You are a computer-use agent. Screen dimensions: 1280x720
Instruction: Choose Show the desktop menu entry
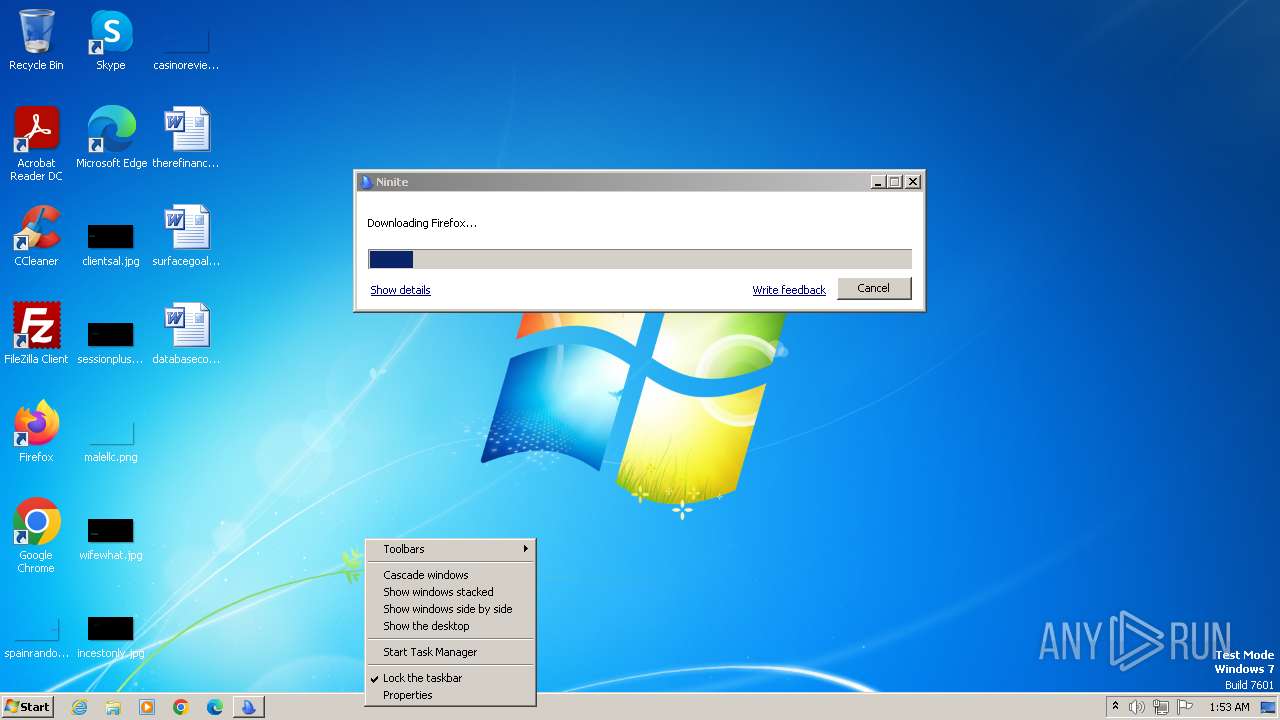[451, 626]
